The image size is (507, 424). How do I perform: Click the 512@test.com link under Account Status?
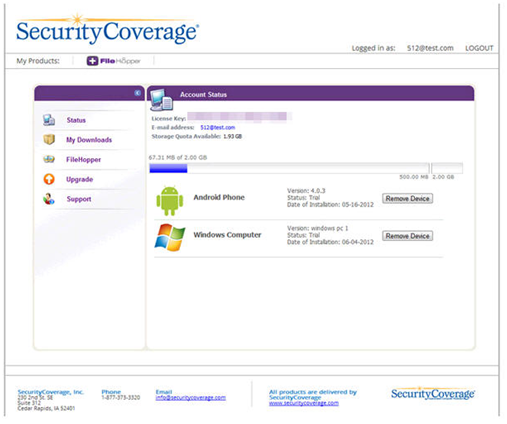click(x=217, y=127)
